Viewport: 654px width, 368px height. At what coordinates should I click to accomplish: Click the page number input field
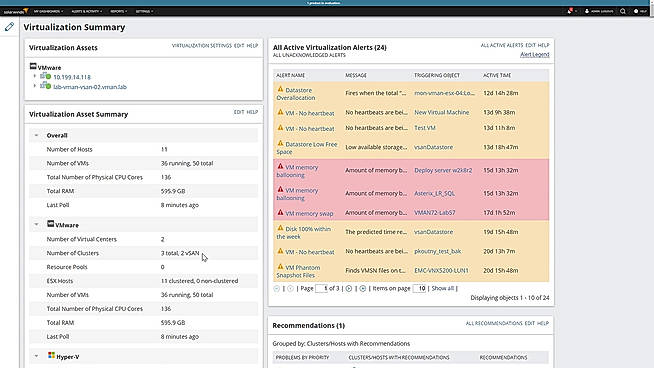click(x=321, y=288)
